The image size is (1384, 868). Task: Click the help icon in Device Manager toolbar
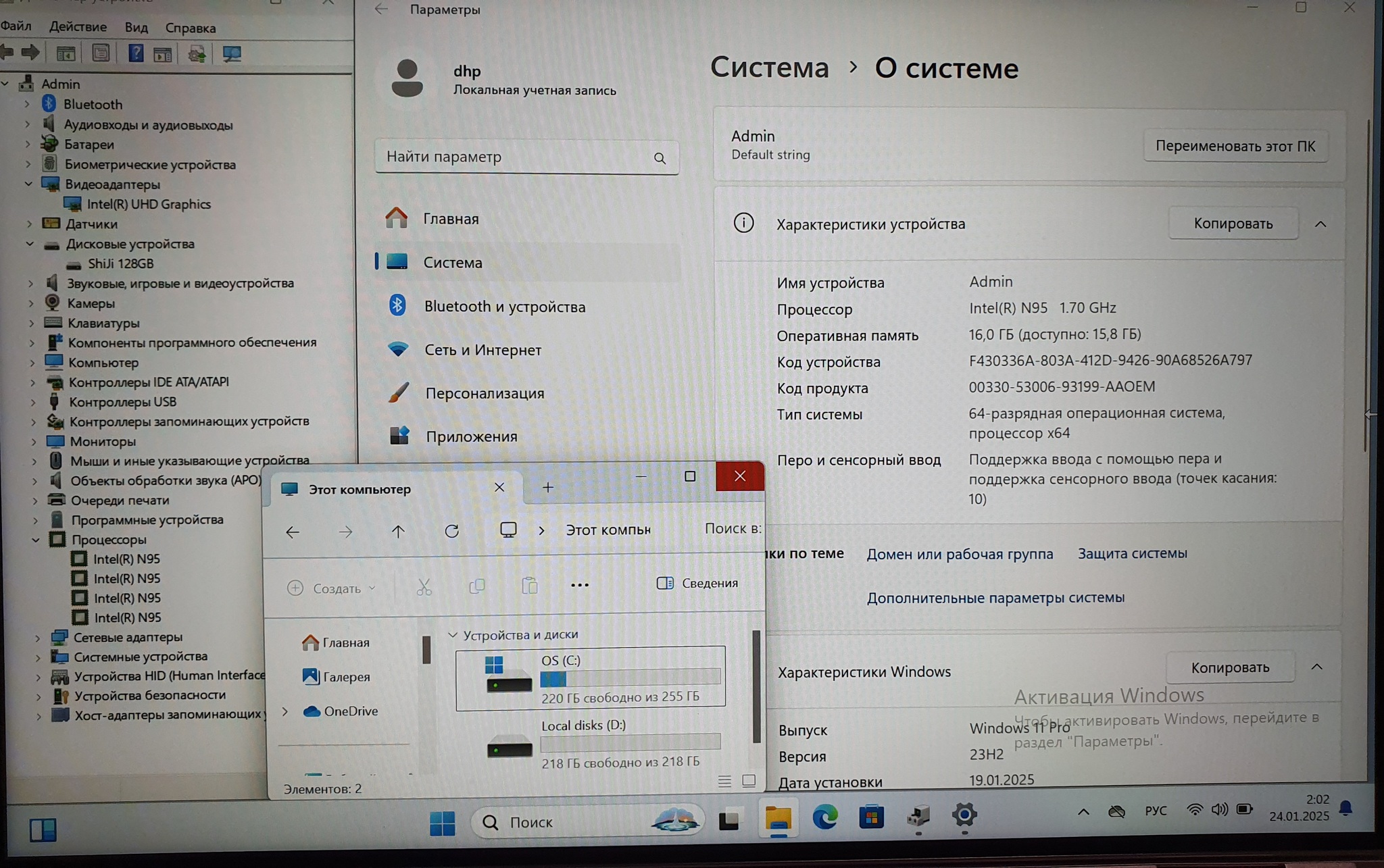coord(135,53)
